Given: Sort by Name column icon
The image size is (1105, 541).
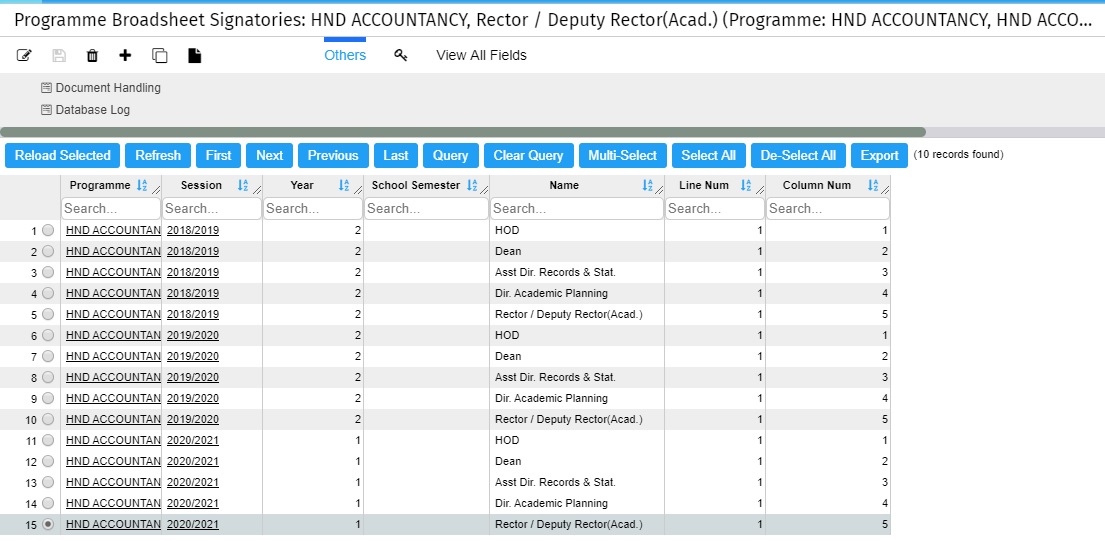Looking at the screenshot, I should (x=648, y=185).
